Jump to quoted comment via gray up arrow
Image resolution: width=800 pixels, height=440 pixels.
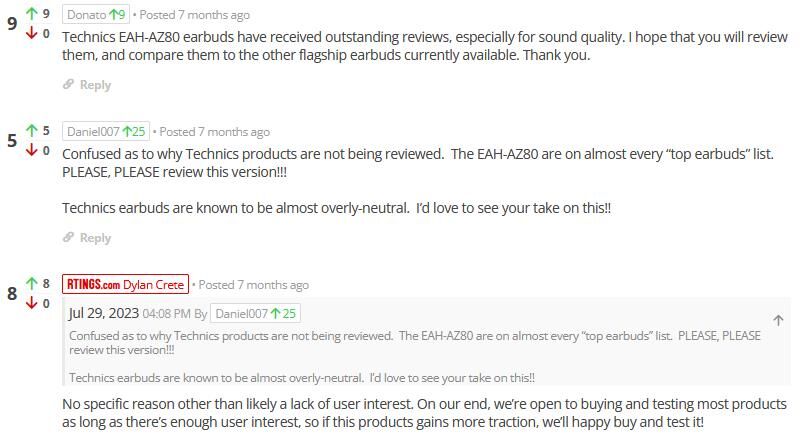click(x=778, y=320)
